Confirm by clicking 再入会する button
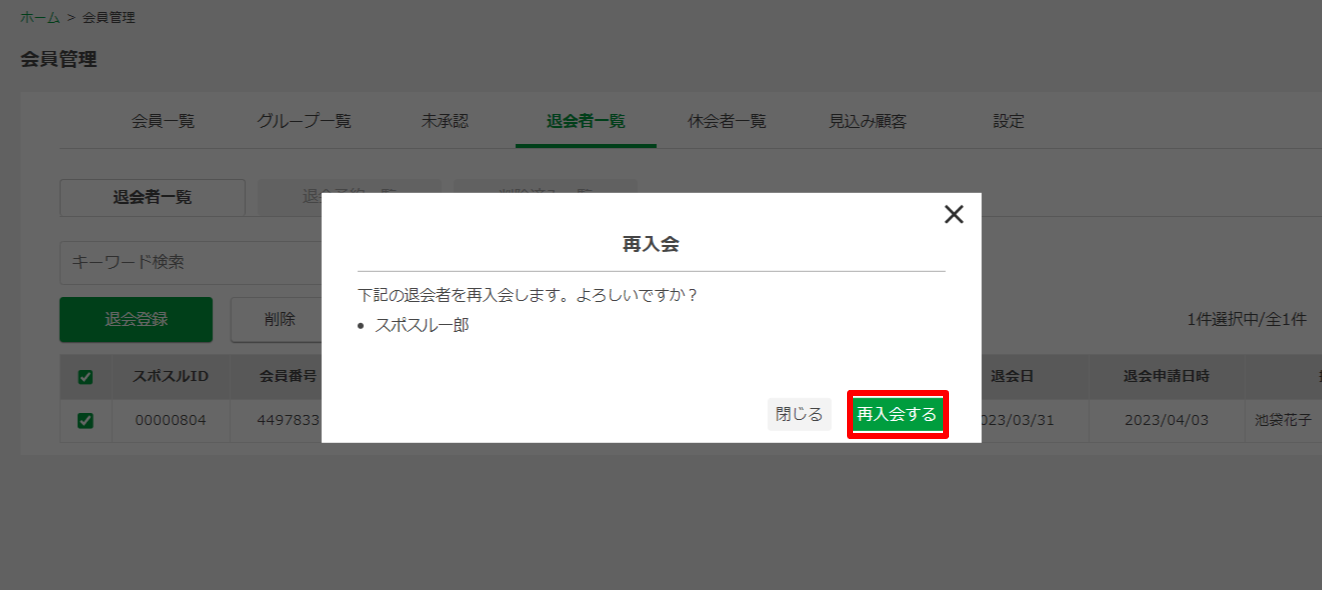Image resolution: width=1322 pixels, height=590 pixels. click(897, 414)
